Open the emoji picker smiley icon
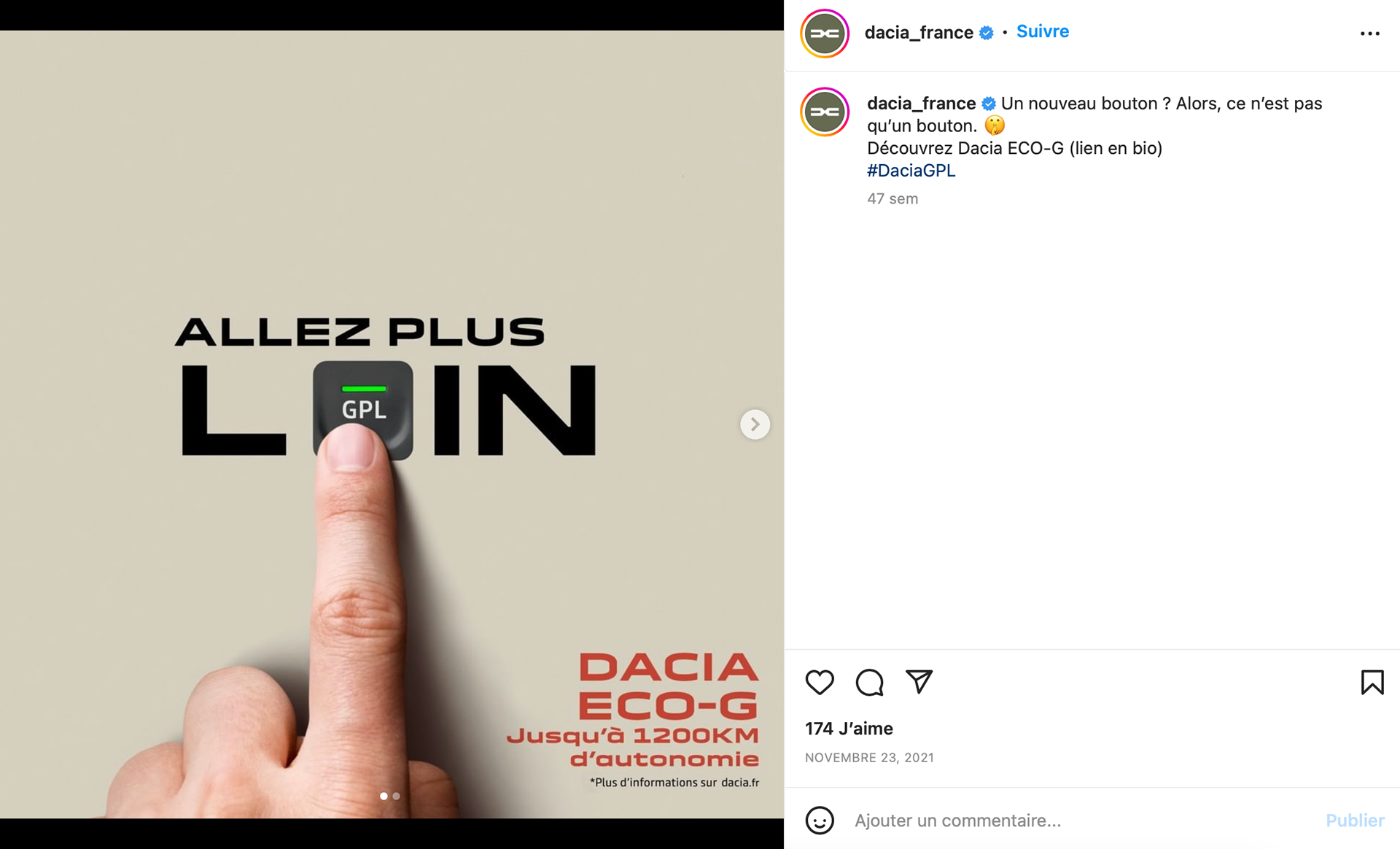The height and width of the screenshot is (849, 1400). coord(820,820)
